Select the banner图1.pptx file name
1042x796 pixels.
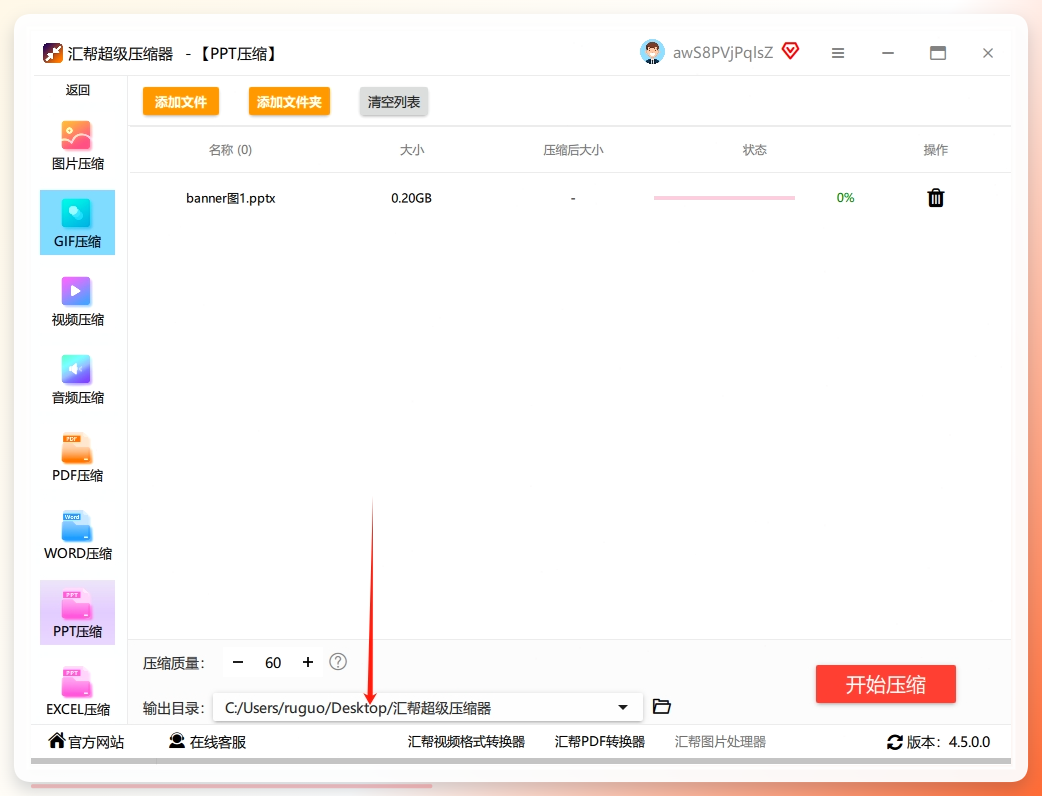point(231,198)
